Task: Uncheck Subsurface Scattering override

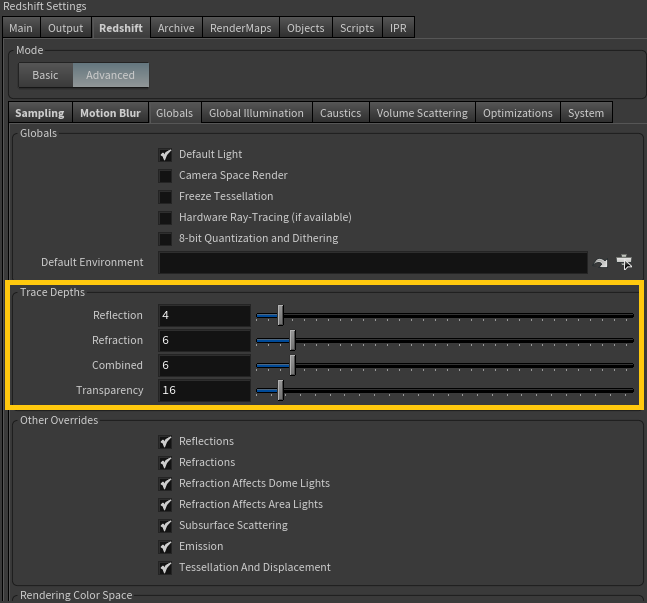Action: 166,526
